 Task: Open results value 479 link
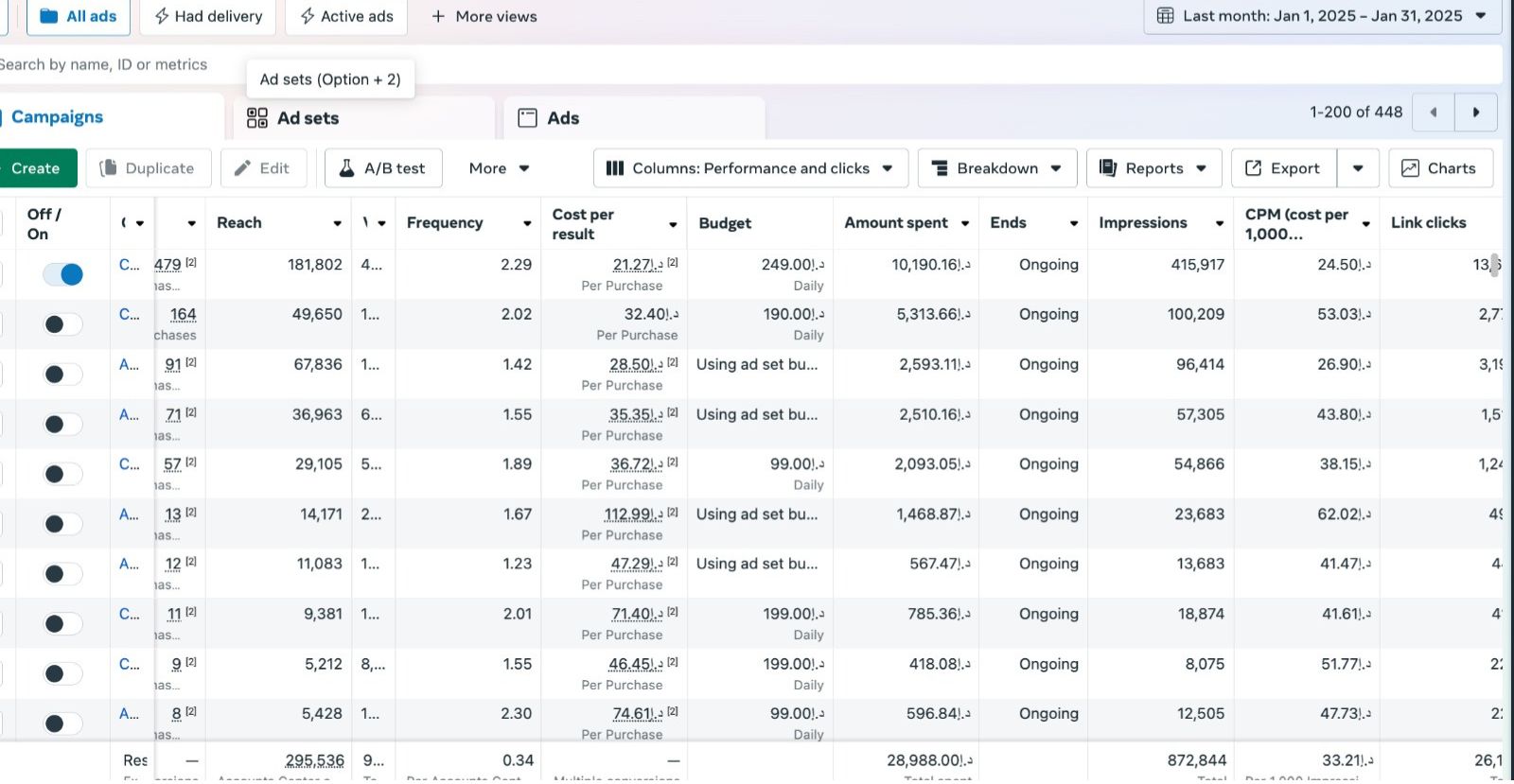tap(168, 265)
